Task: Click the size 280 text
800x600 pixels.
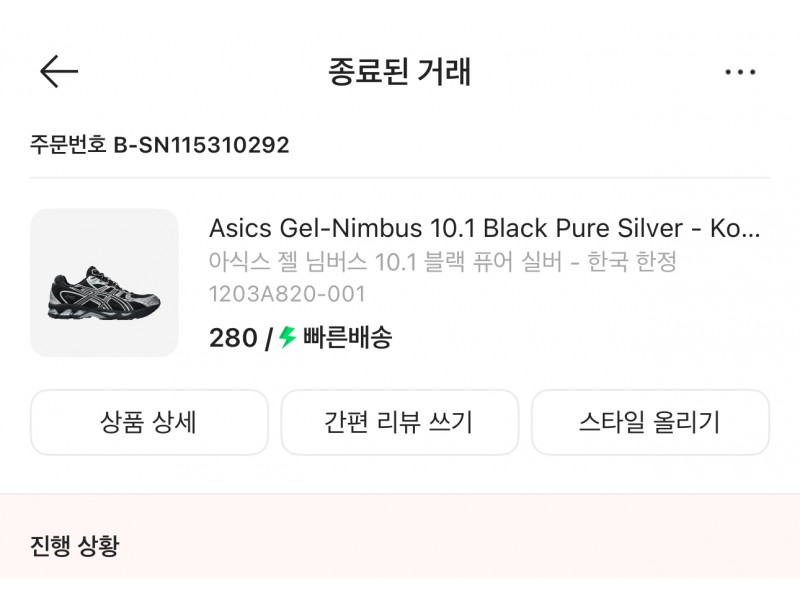Action: pos(233,338)
